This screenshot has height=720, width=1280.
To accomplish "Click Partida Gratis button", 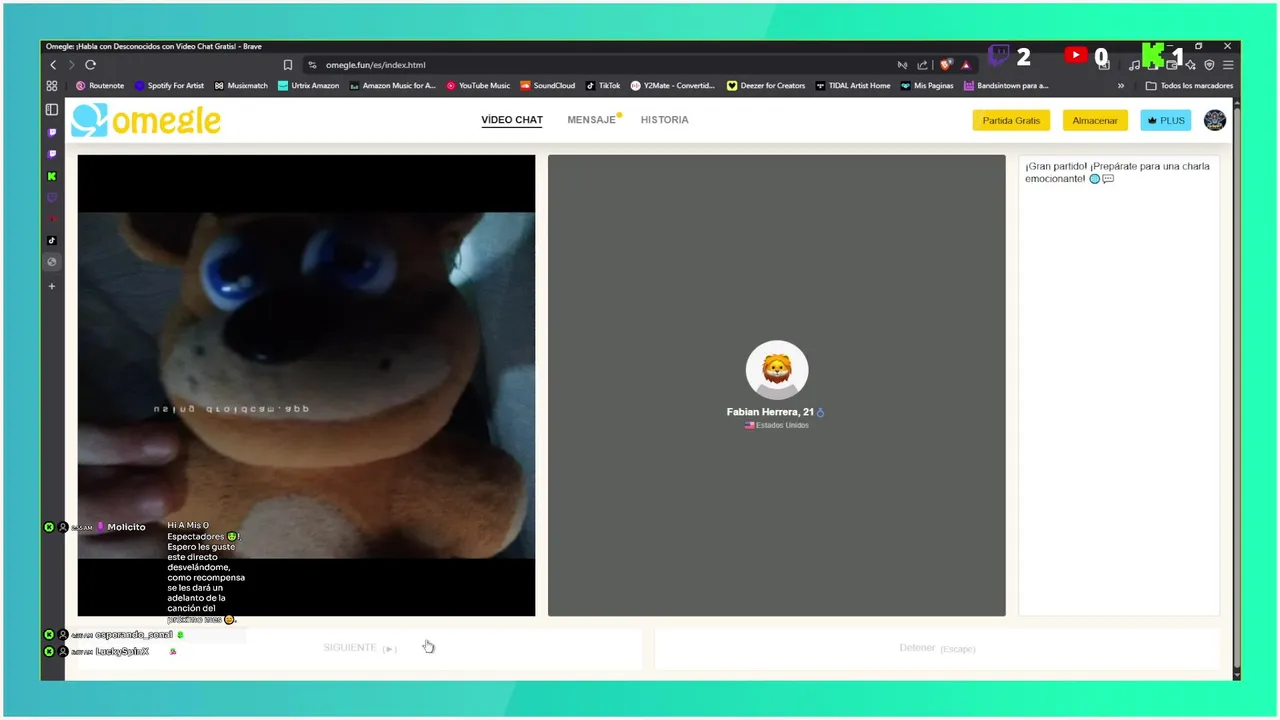I will pos(1011,120).
